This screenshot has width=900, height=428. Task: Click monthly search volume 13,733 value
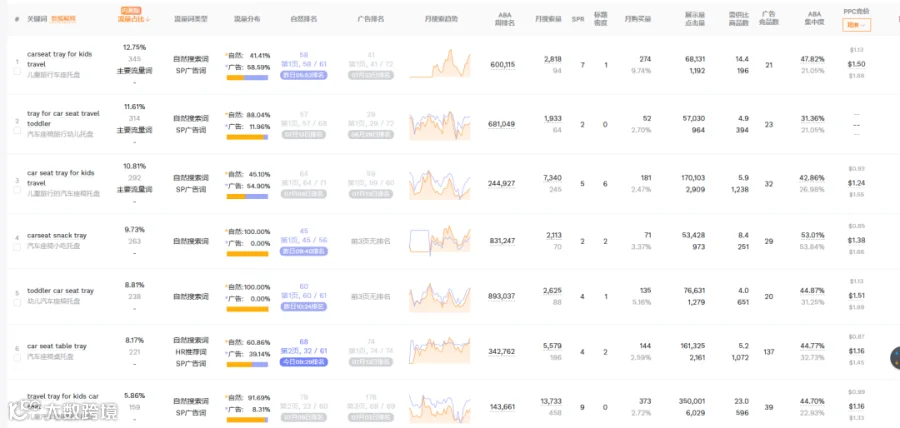click(552, 401)
